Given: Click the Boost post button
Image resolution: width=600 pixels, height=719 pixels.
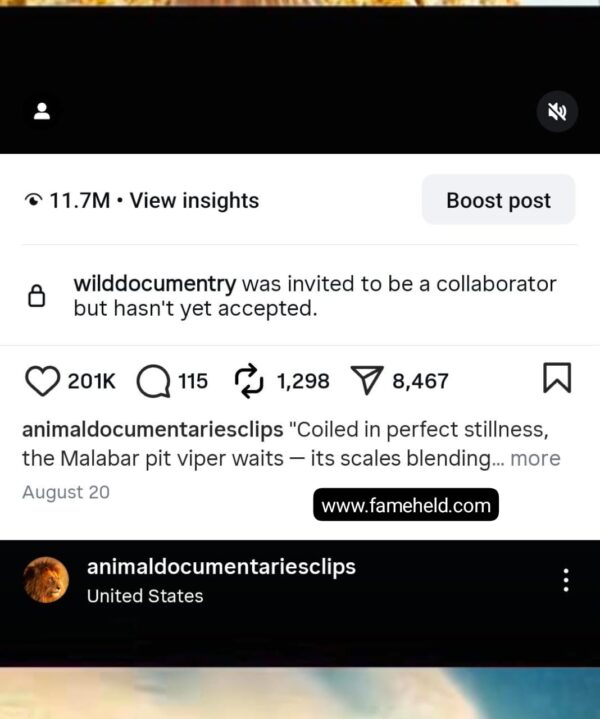Looking at the screenshot, I should [x=498, y=200].
